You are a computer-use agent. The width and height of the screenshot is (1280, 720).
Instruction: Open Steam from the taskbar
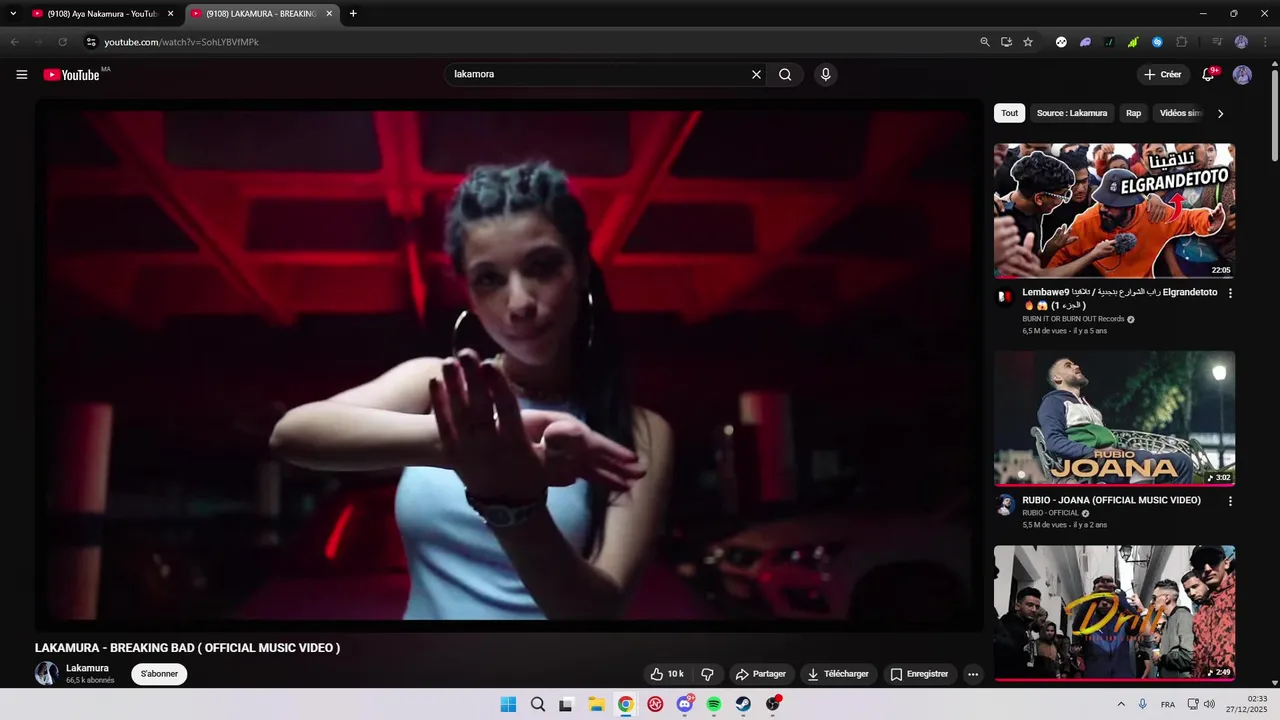point(744,704)
